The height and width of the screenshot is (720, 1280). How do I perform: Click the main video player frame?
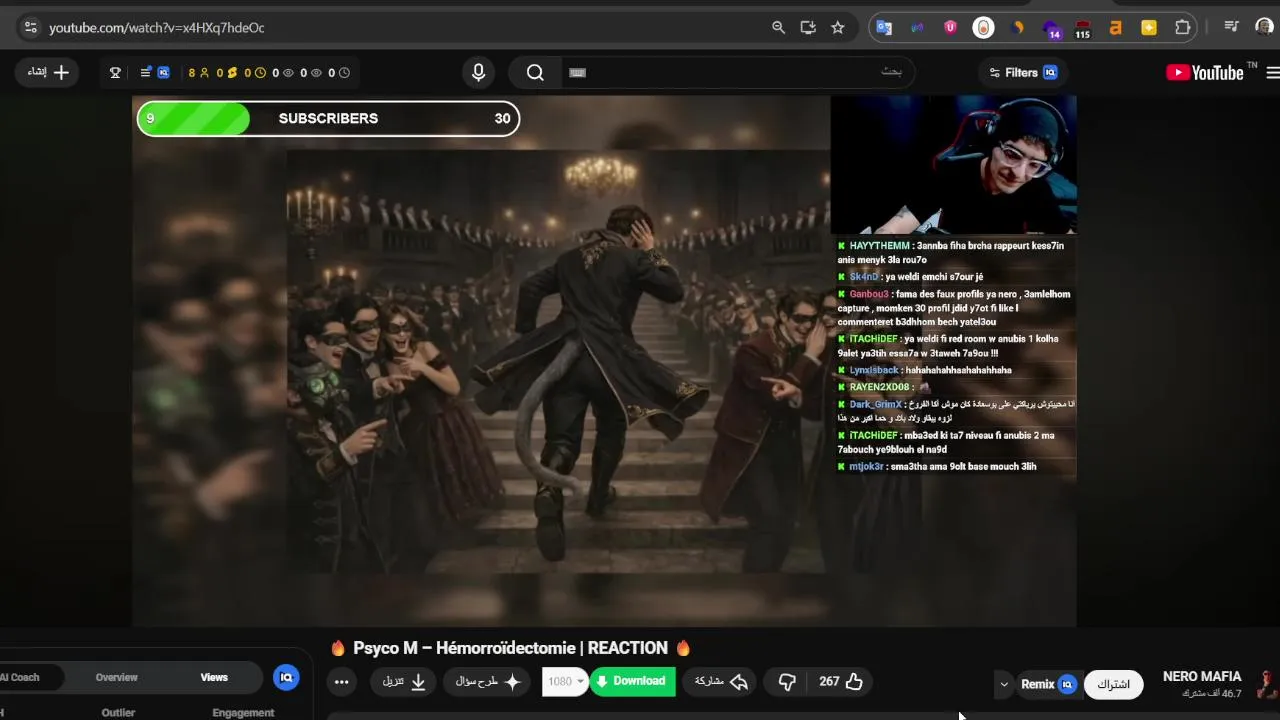coord(604,361)
